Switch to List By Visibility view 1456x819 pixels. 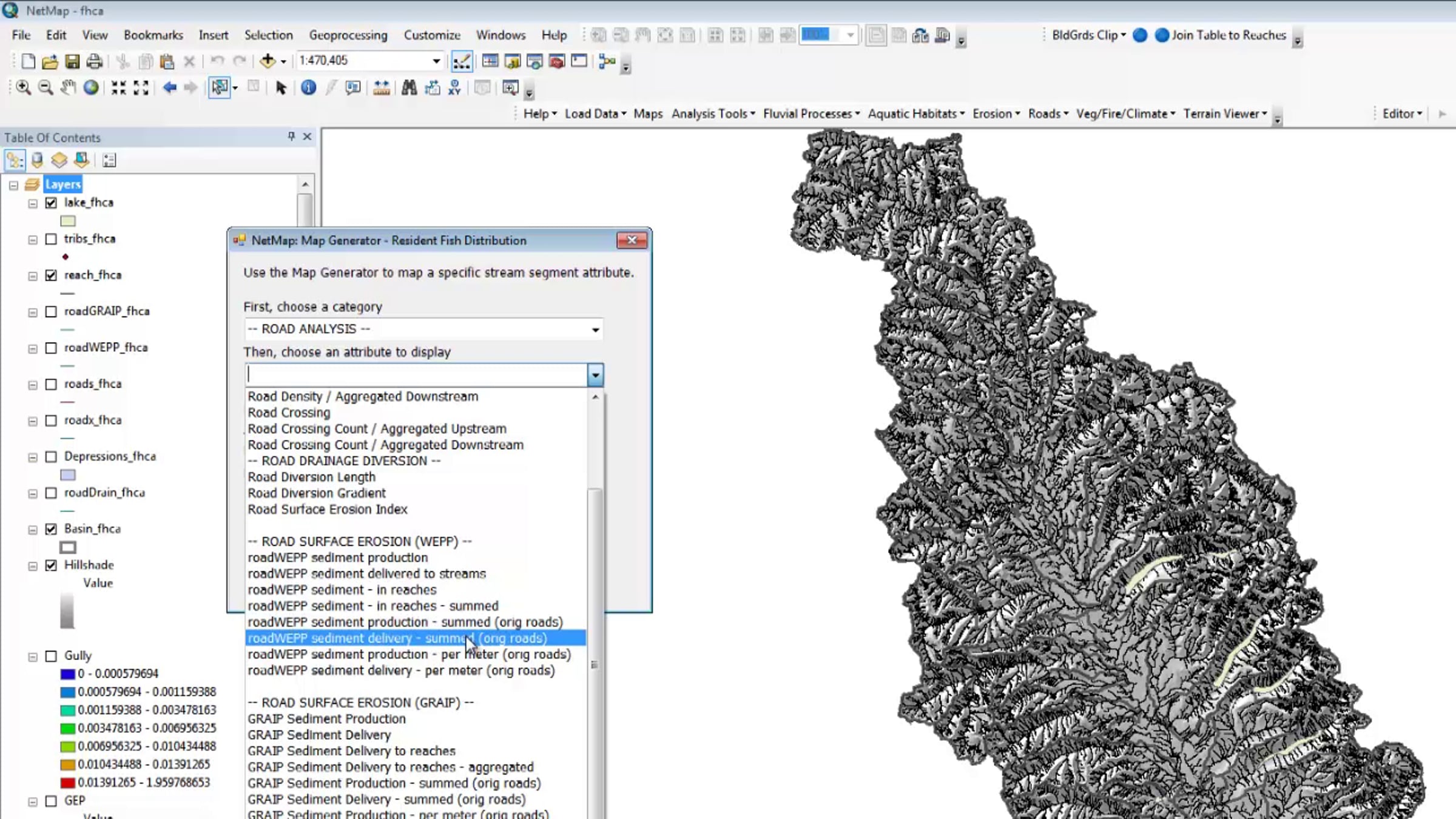click(x=59, y=160)
